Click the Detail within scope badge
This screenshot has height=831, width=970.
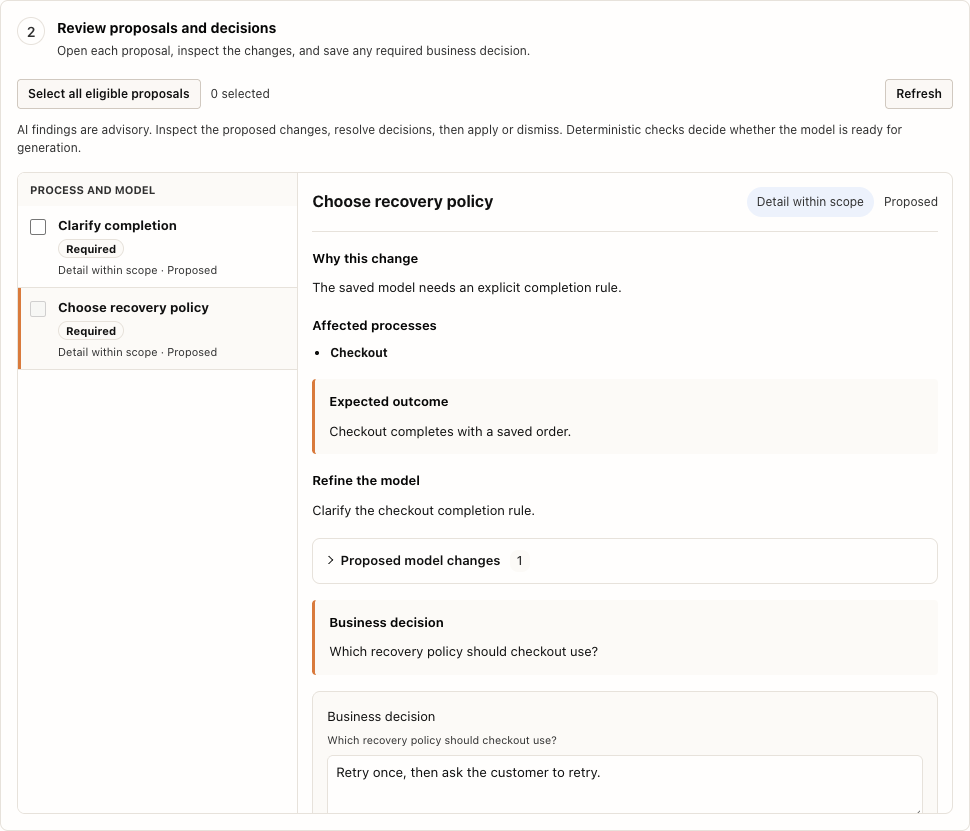810,202
